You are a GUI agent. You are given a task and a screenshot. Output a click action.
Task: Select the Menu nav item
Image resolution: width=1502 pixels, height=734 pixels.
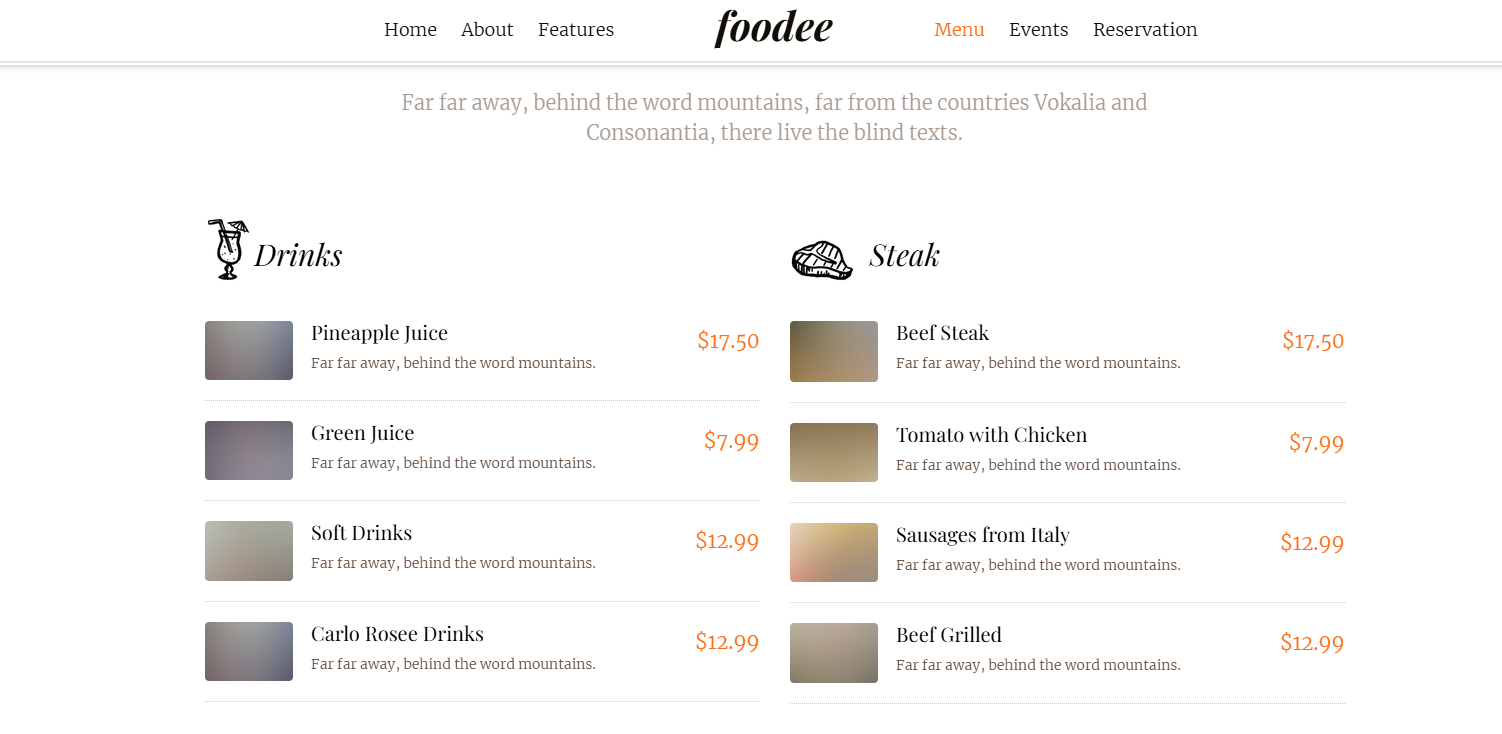tap(959, 30)
